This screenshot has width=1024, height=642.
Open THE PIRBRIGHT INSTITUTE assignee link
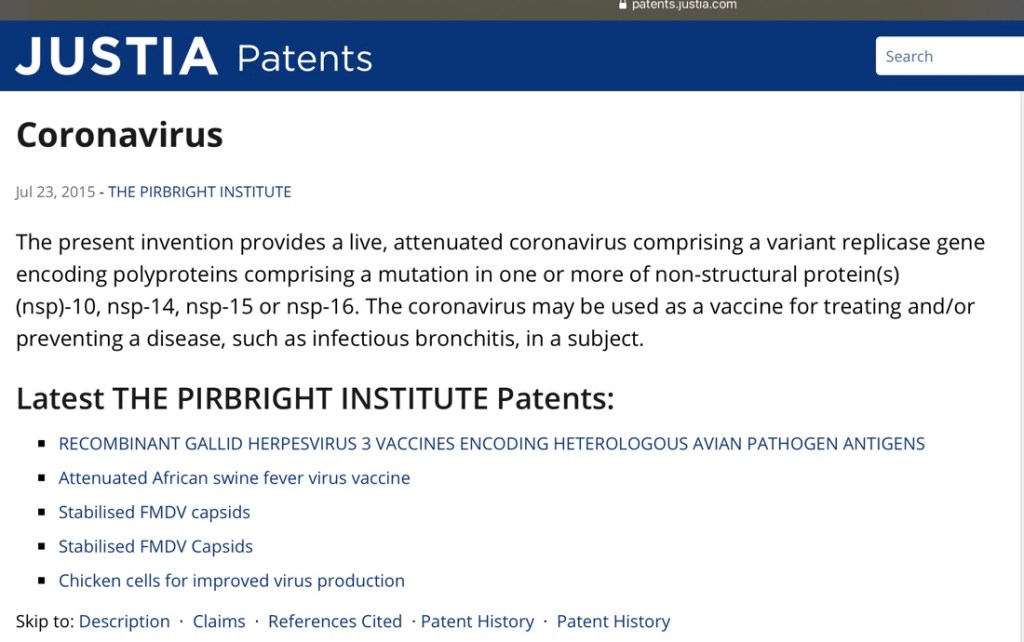200,192
